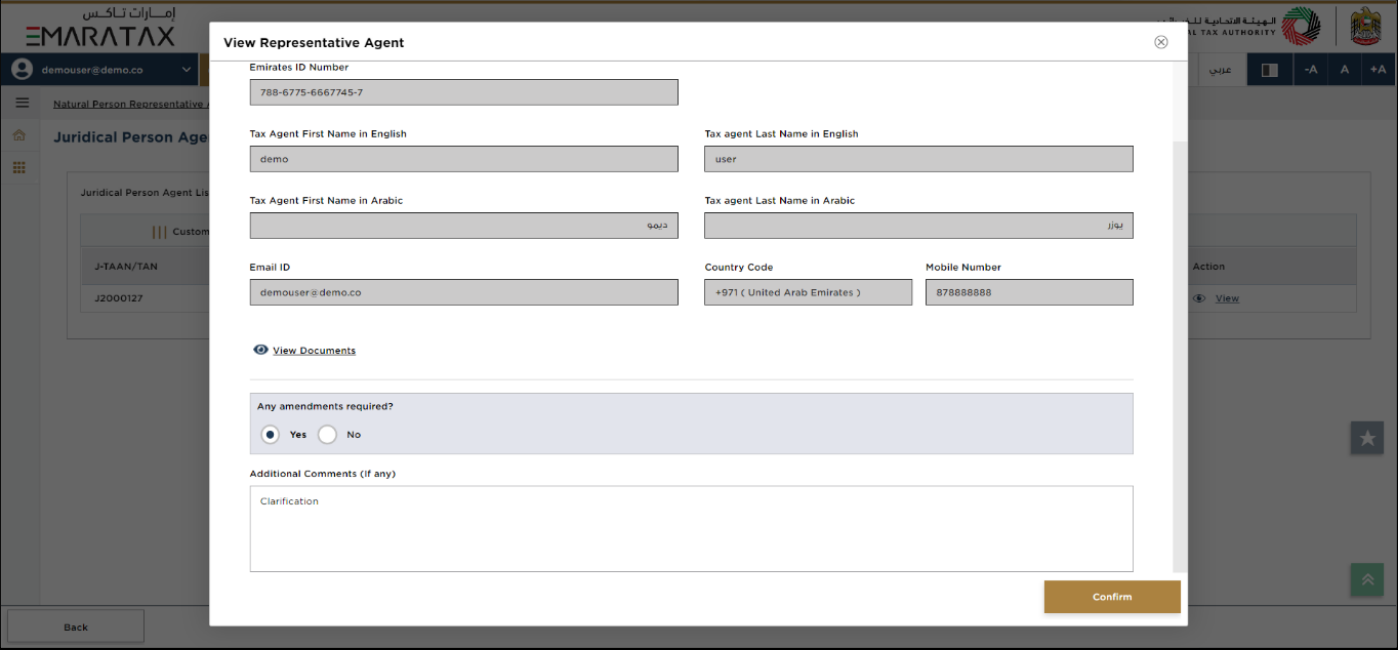Increase font size with +A
This screenshot has width=1398, height=650.
1378,70
